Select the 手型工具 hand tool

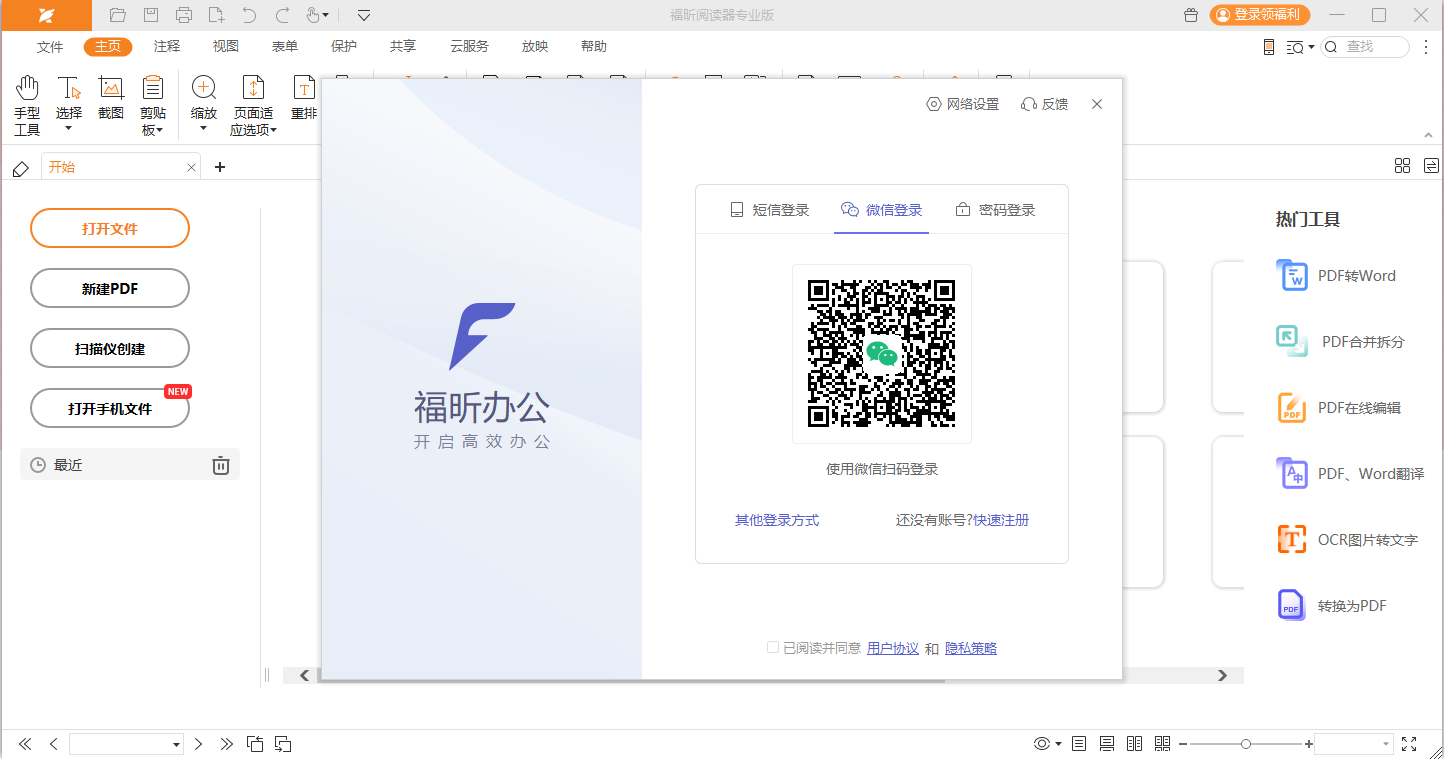27,105
